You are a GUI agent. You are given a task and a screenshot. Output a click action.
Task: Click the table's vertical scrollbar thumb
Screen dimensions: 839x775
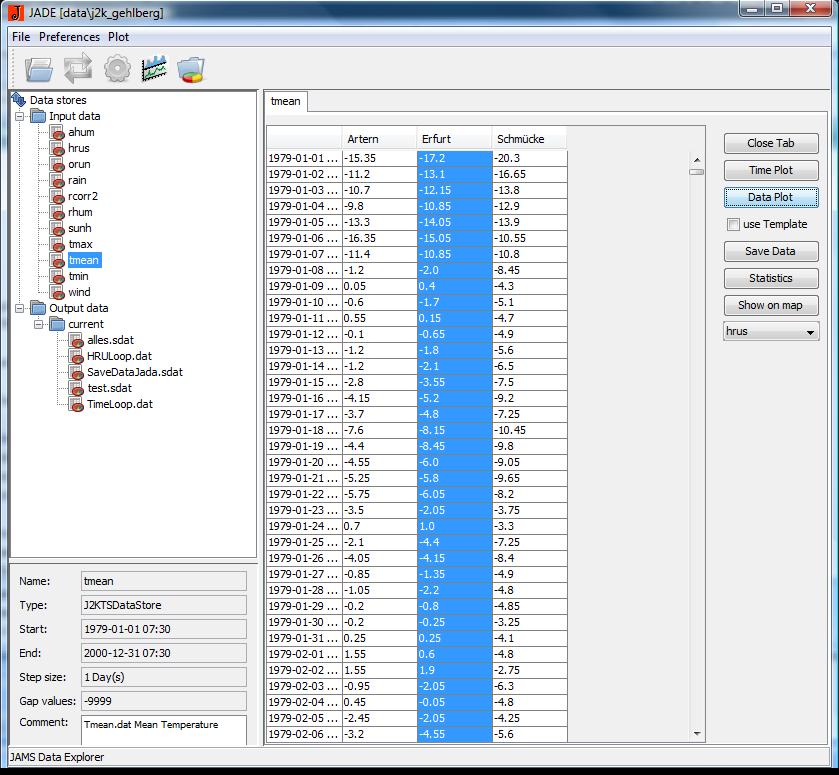(696, 171)
